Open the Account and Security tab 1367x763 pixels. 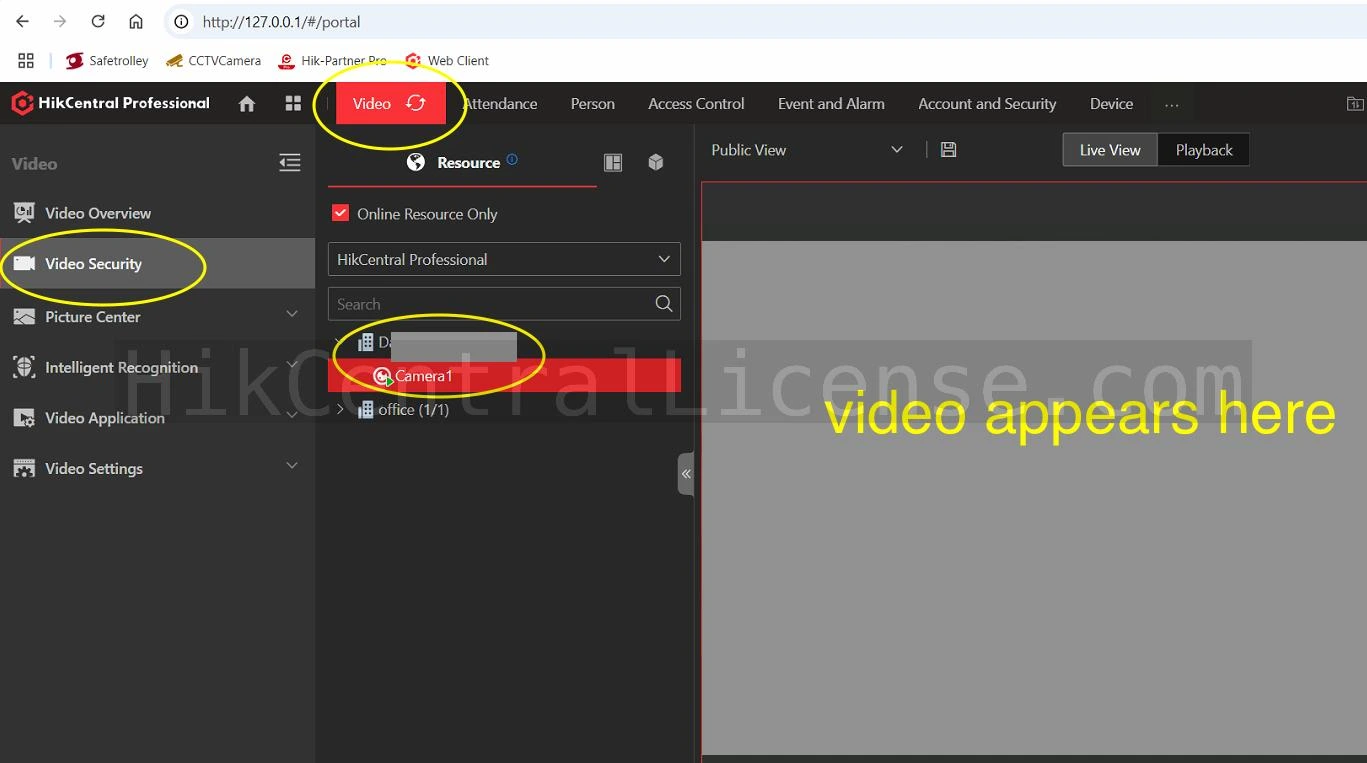(x=987, y=104)
